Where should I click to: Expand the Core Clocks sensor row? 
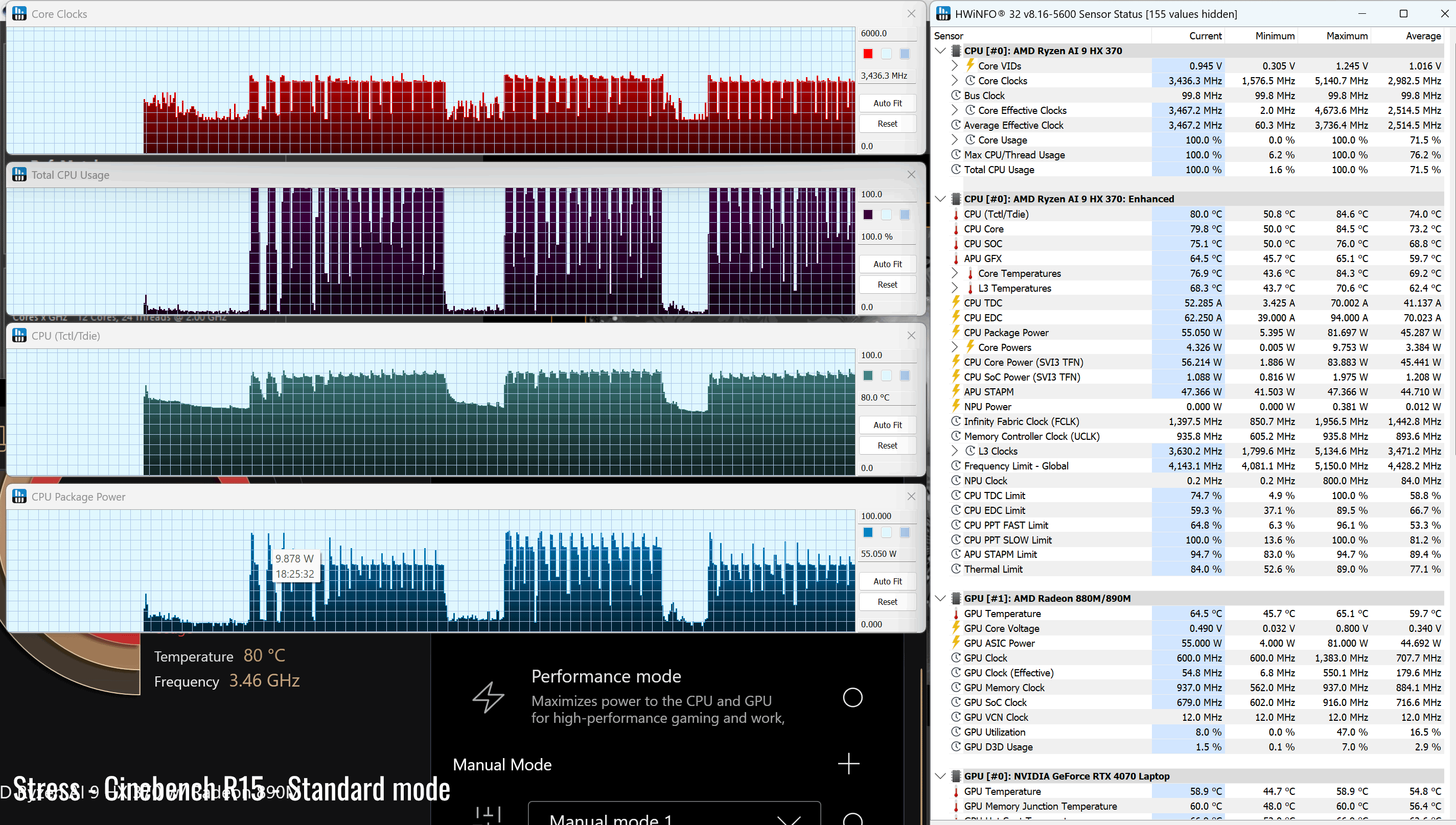coord(955,81)
